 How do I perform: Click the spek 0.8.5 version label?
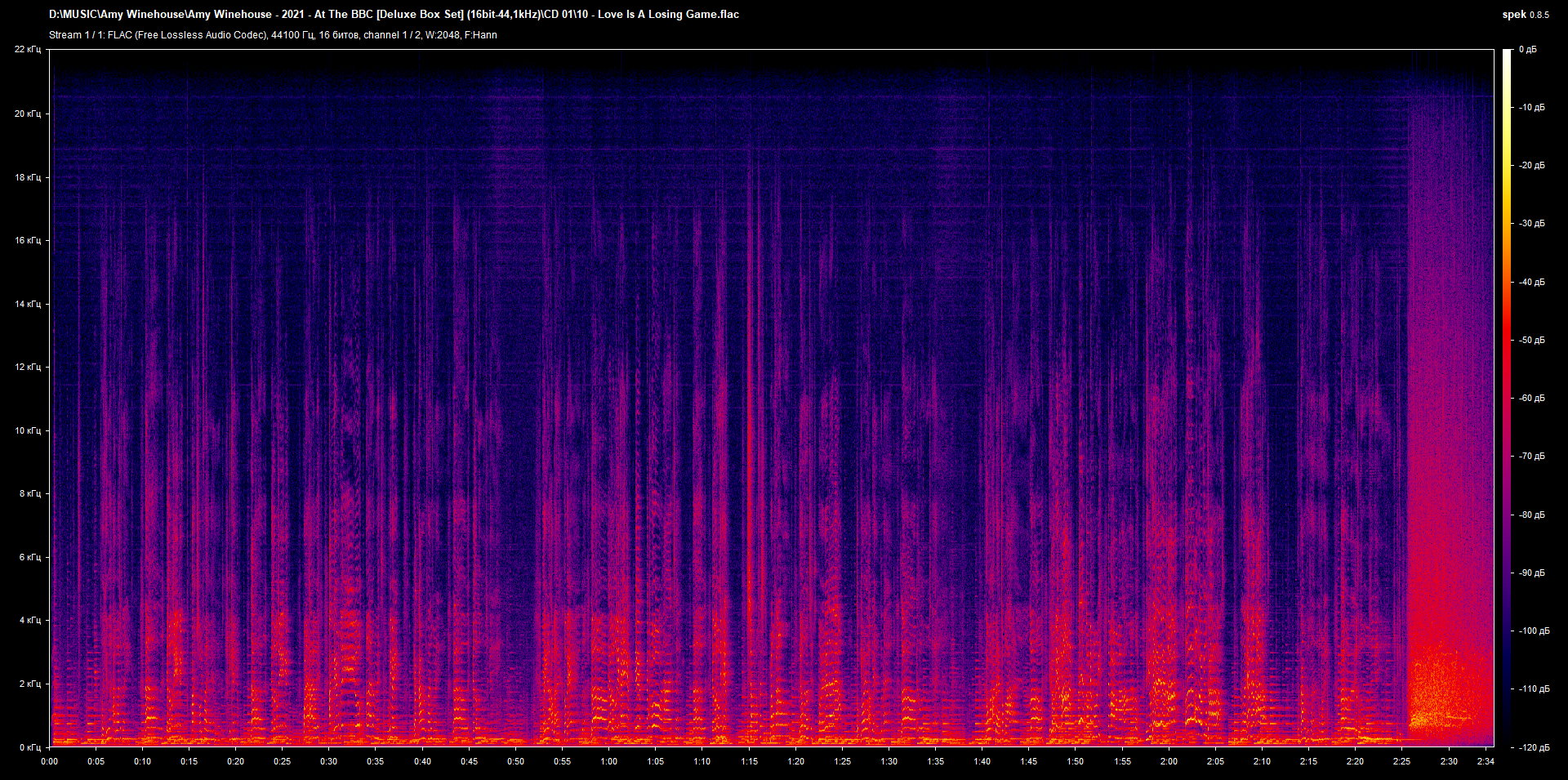(1525, 15)
